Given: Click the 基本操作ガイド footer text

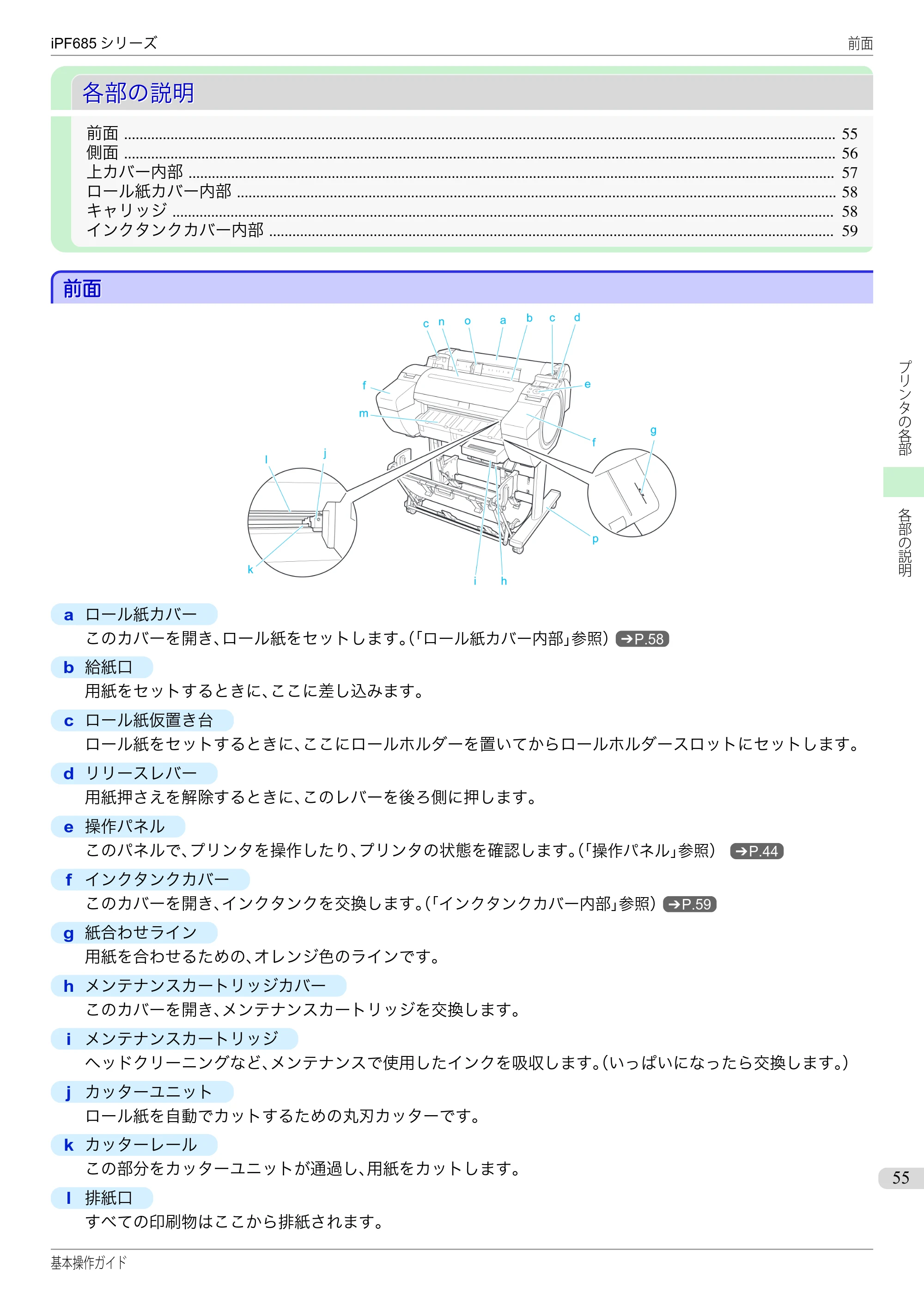Looking at the screenshot, I should pos(89,1263).
